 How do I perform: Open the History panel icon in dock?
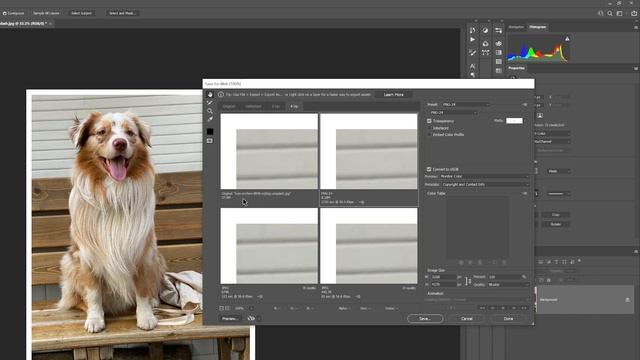tap(472, 30)
